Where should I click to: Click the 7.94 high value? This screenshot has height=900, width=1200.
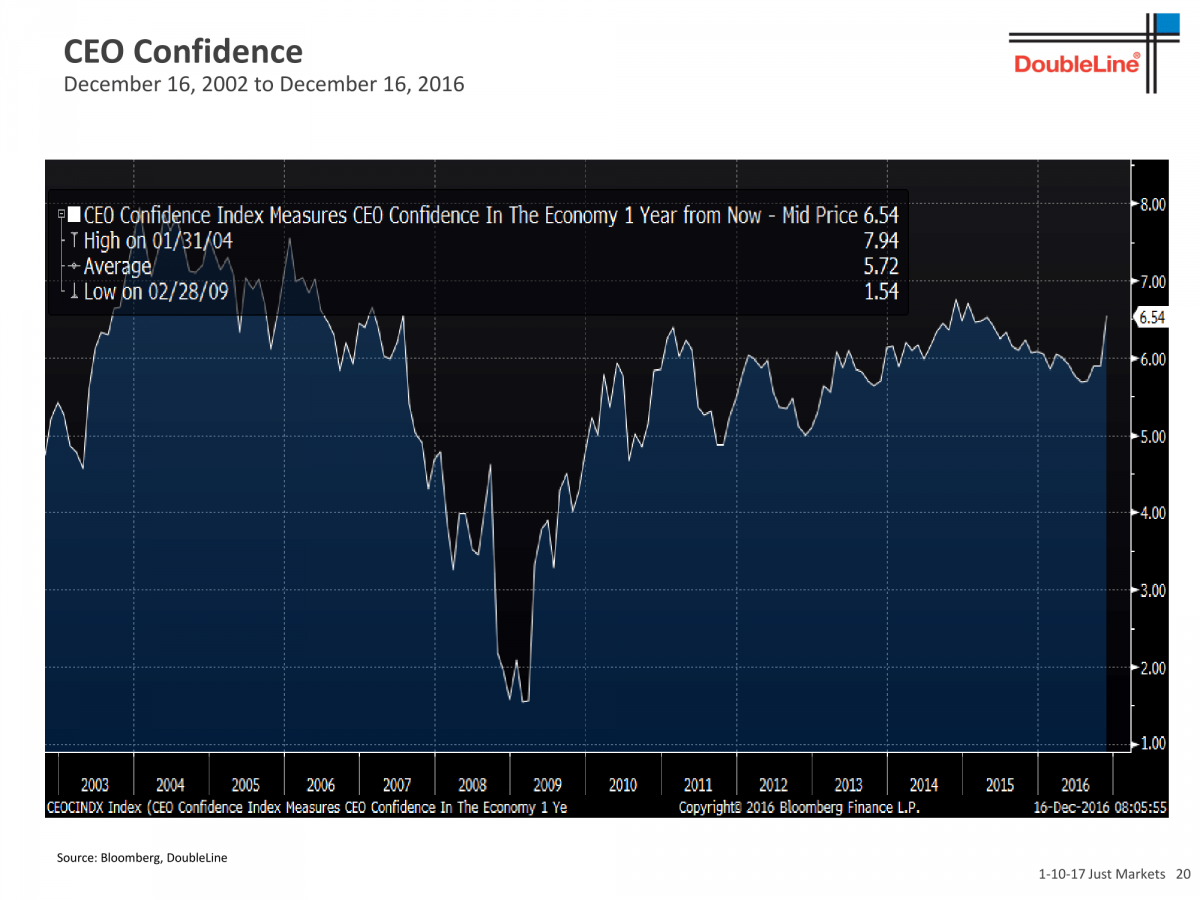pos(881,241)
